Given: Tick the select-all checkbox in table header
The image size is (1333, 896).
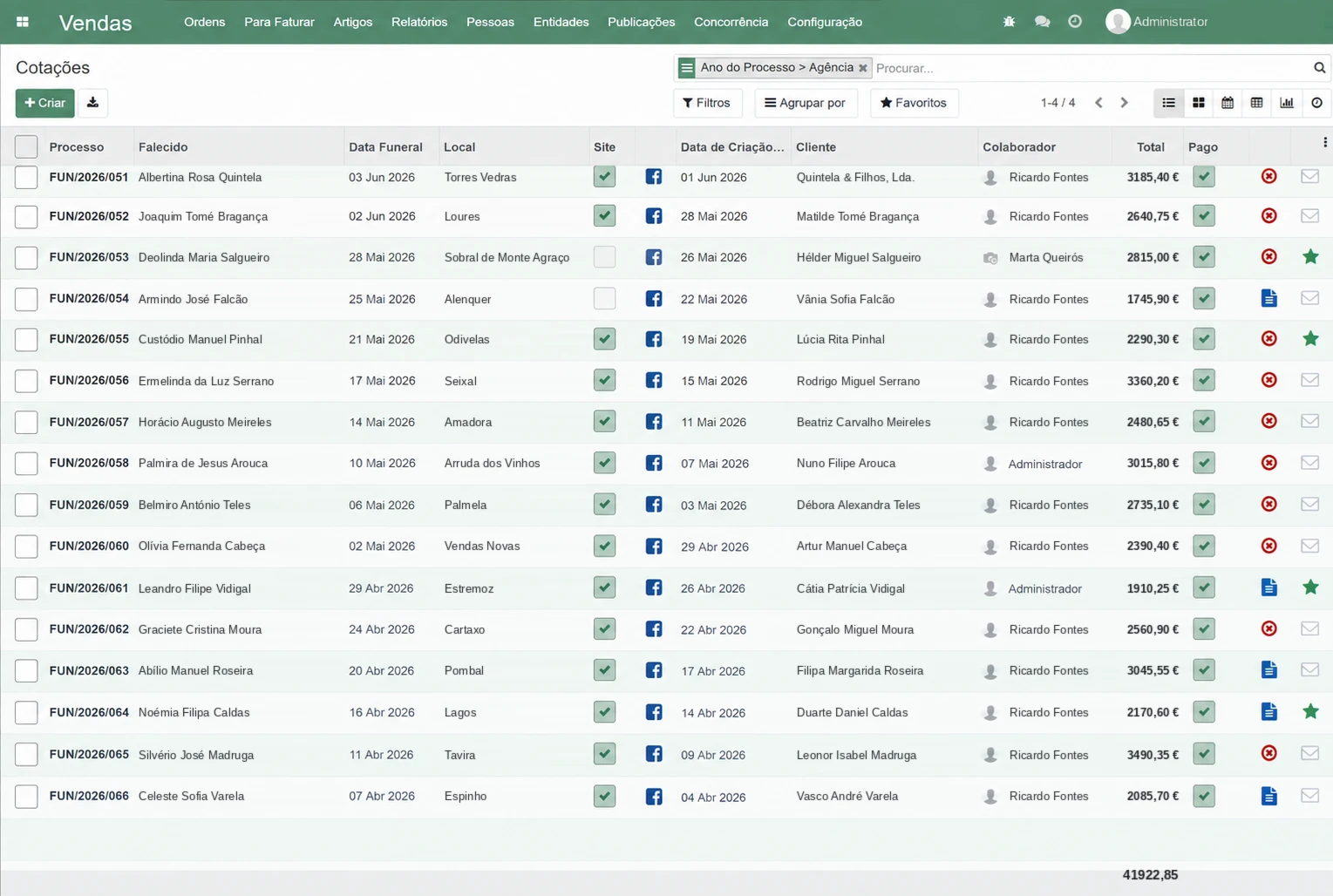Looking at the screenshot, I should (26, 147).
